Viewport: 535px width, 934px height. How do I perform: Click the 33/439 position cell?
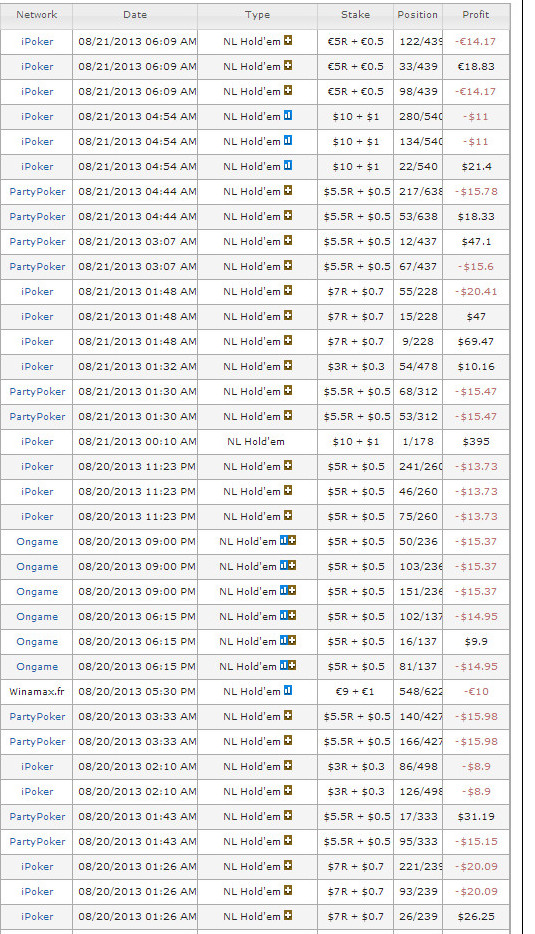(418, 67)
